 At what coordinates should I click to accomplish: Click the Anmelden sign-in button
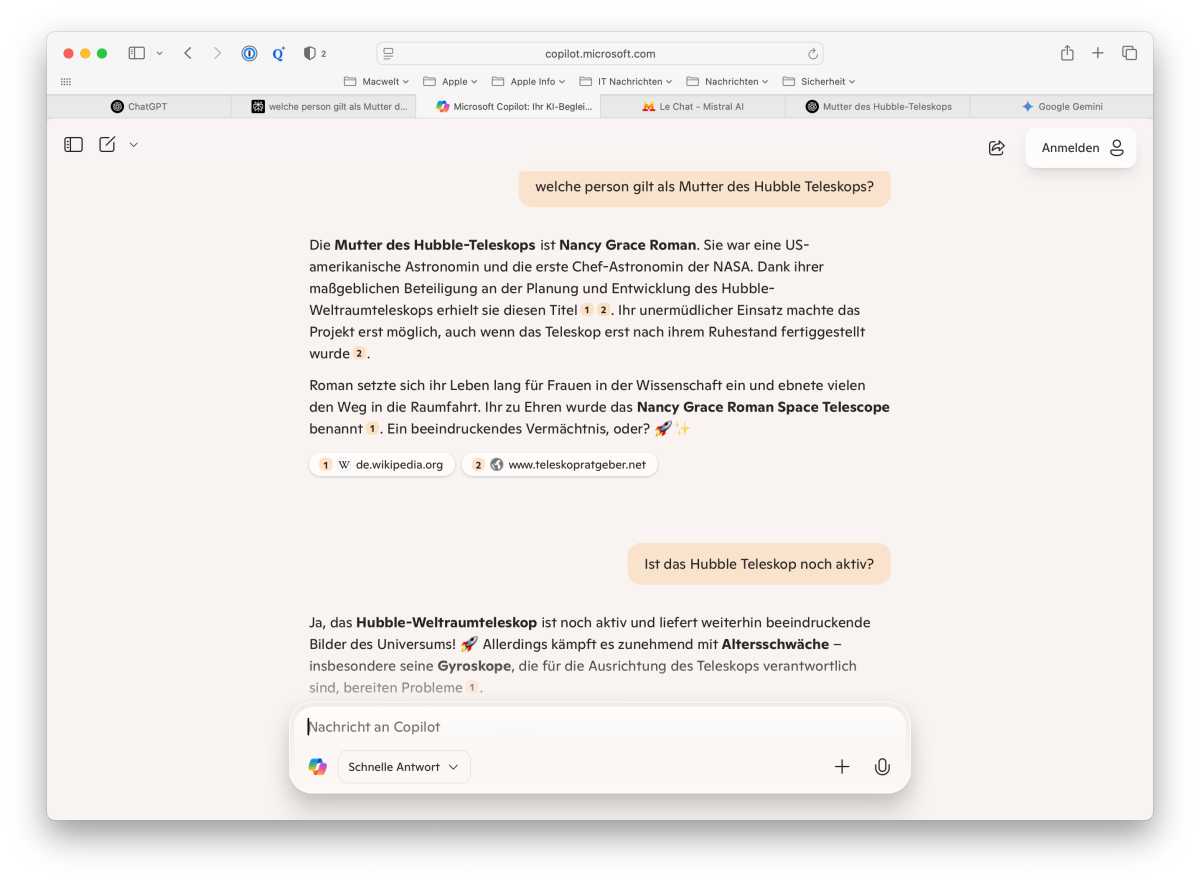click(1081, 148)
